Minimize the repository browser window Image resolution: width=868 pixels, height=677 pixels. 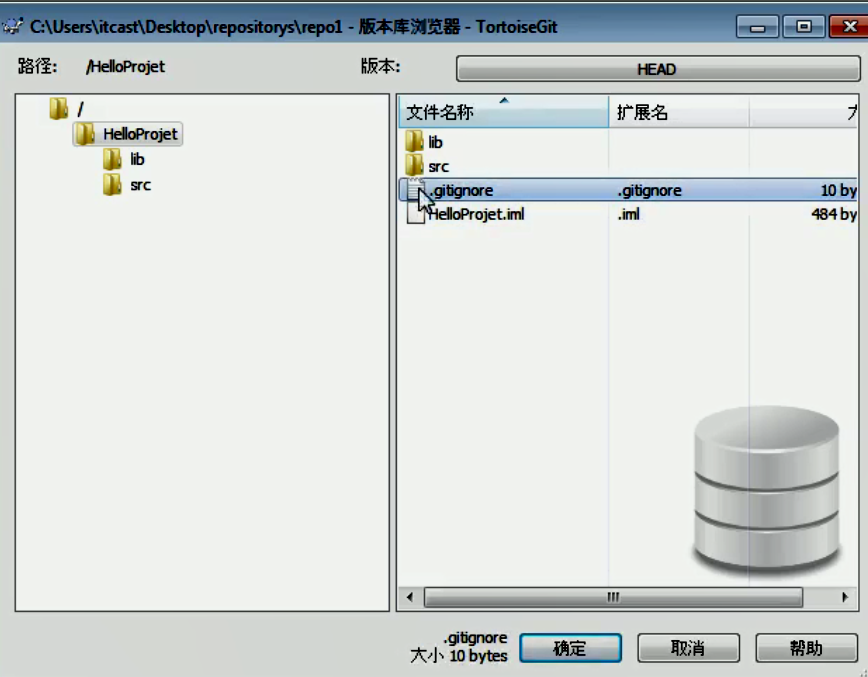(757, 27)
